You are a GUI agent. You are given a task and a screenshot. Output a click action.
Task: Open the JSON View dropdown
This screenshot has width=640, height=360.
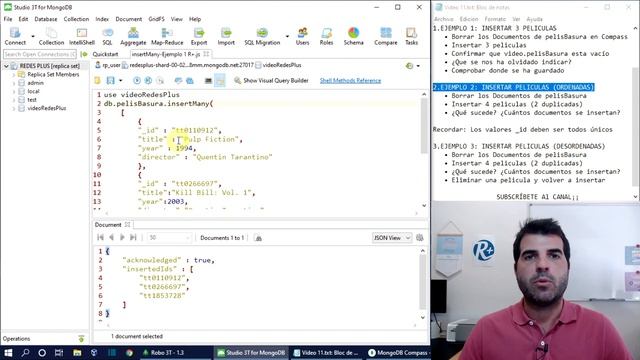pyautogui.click(x=391, y=238)
